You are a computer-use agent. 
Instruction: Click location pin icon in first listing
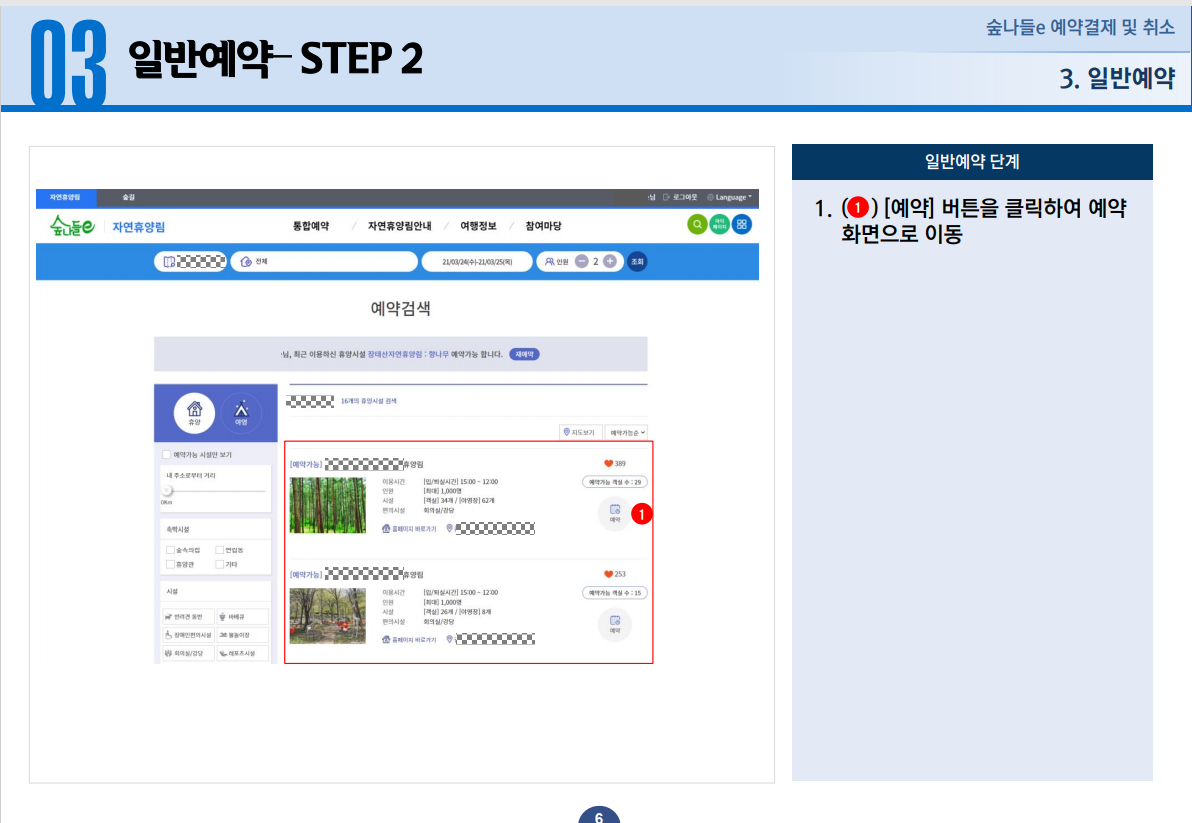pos(449,528)
